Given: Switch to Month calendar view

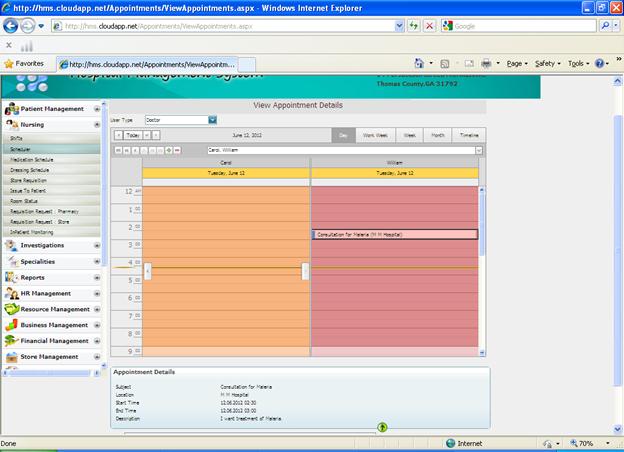Looking at the screenshot, I should pos(438,135).
